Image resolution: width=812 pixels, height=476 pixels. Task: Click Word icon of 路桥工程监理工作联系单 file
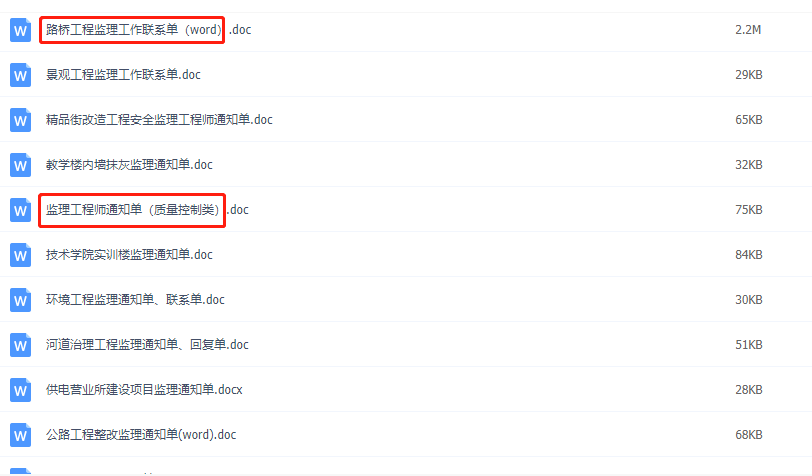[x=20, y=30]
